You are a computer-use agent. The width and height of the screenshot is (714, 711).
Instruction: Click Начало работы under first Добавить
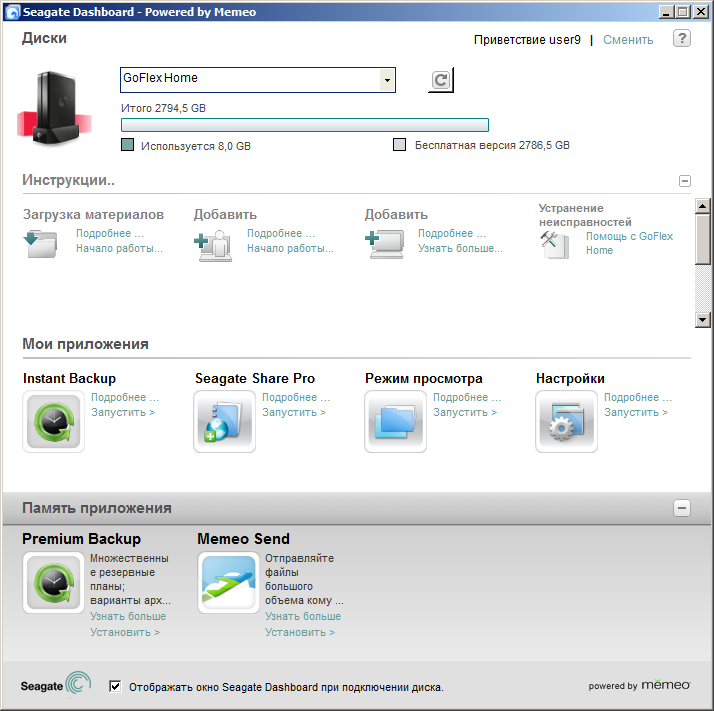290,248
